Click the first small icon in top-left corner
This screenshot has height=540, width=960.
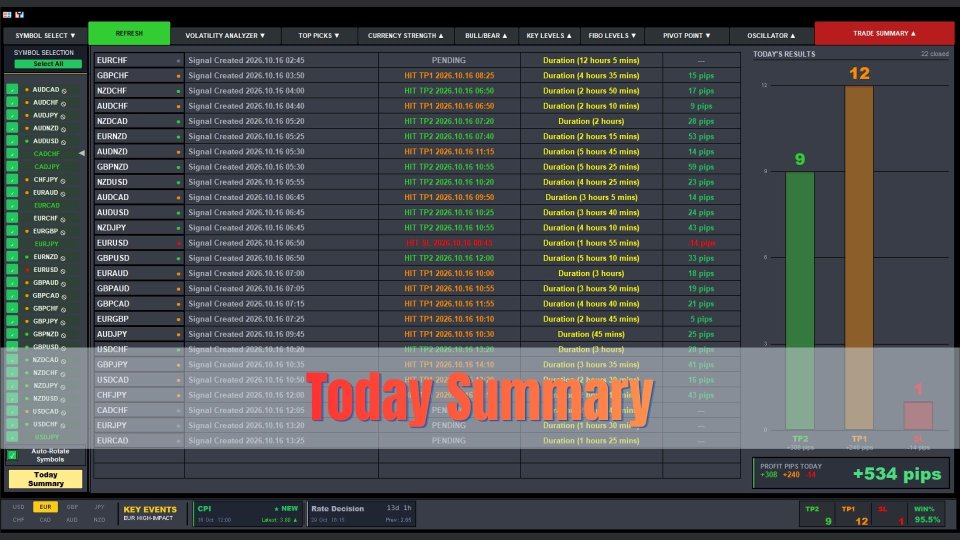(x=7, y=14)
